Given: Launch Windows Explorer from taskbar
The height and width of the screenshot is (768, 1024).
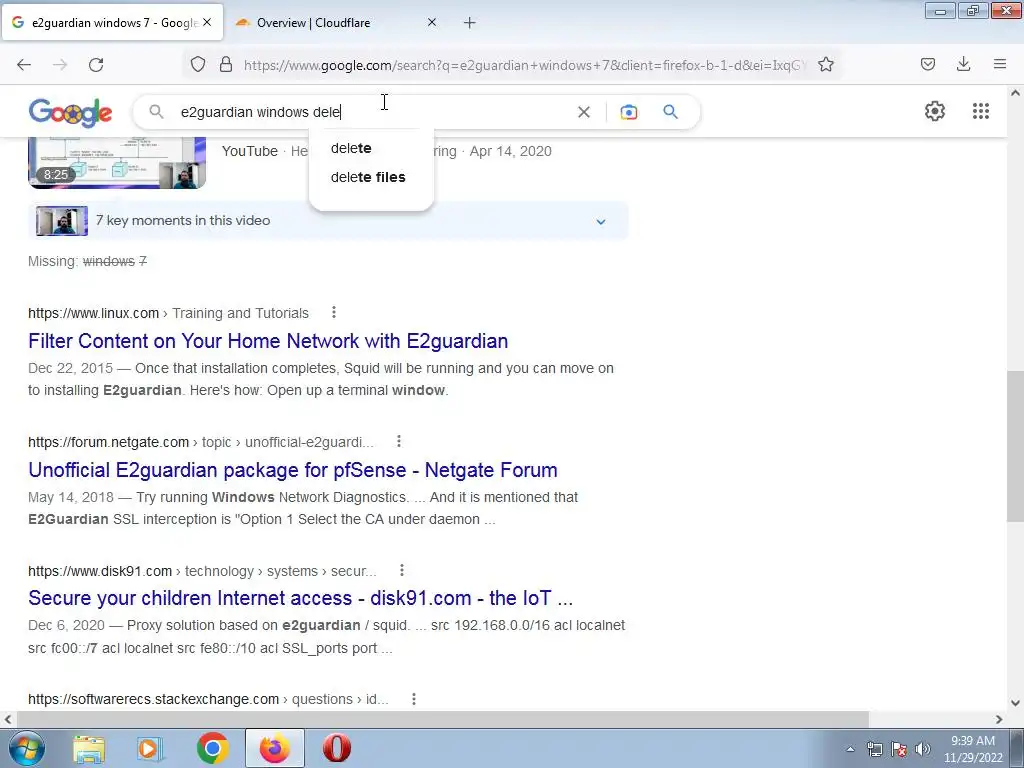Looking at the screenshot, I should point(89,749).
